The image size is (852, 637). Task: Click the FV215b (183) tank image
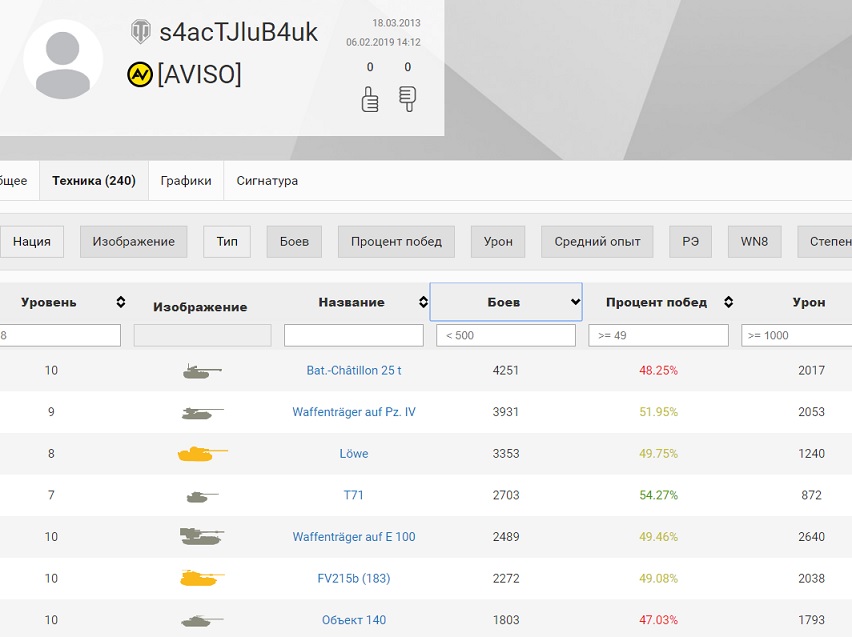[202, 578]
